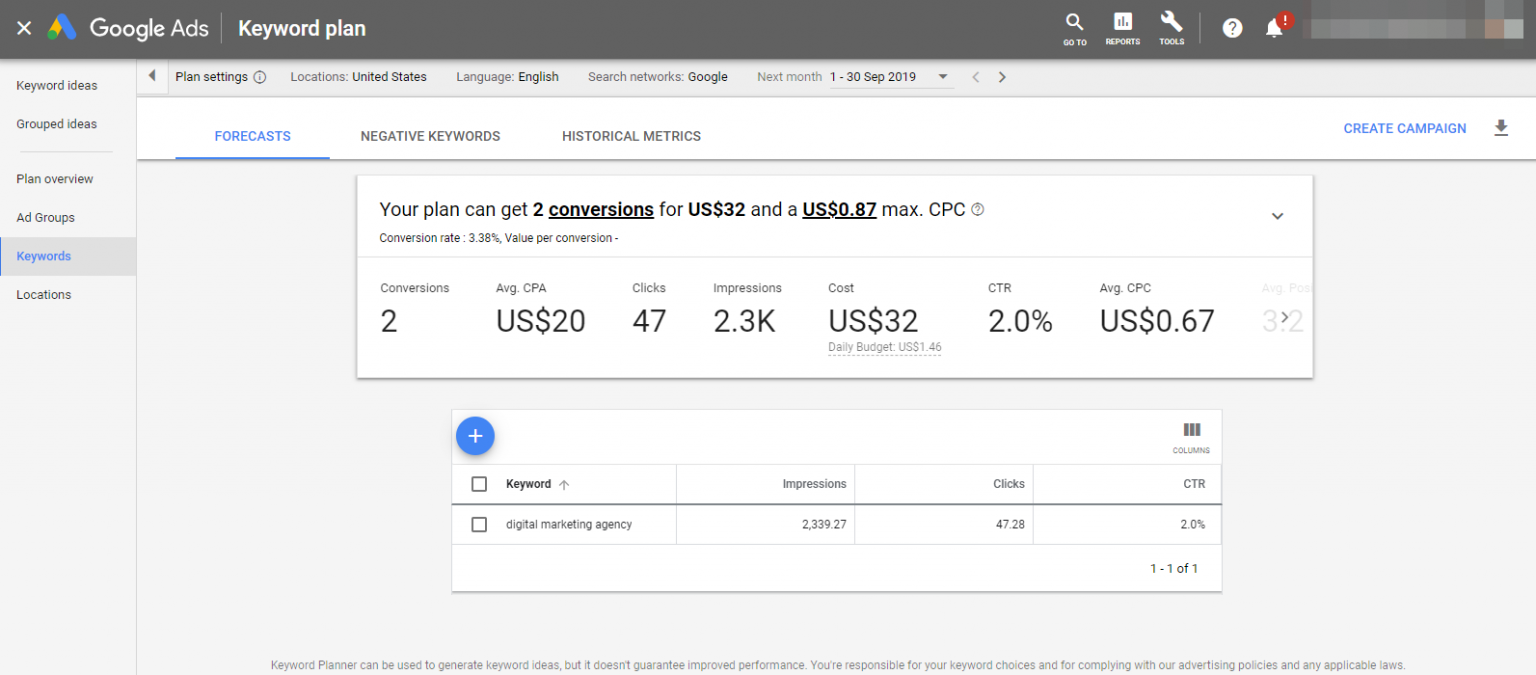This screenshot has width=1536, height=675.
Task: Click the next date arrow
Action: (1002, 76)
